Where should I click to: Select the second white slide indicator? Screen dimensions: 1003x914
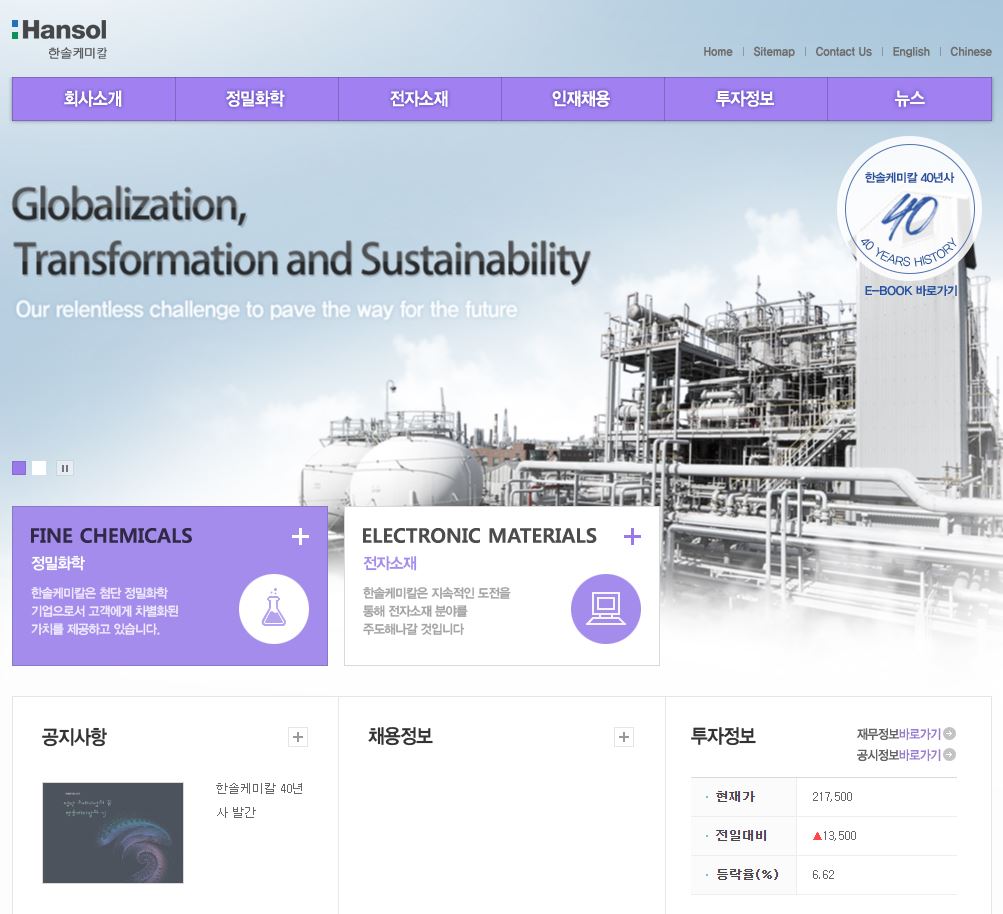coord(39,468)
